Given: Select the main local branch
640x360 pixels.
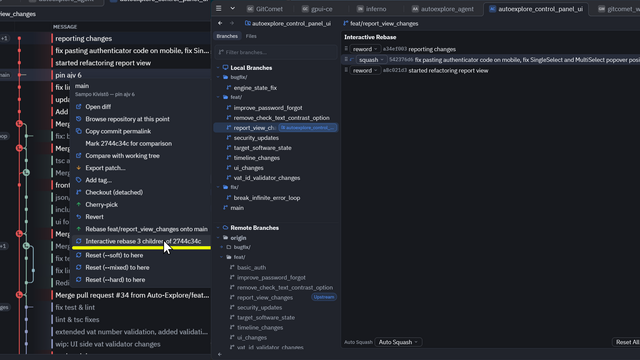Looking at the screenshot, I should [x=237, y=208].
